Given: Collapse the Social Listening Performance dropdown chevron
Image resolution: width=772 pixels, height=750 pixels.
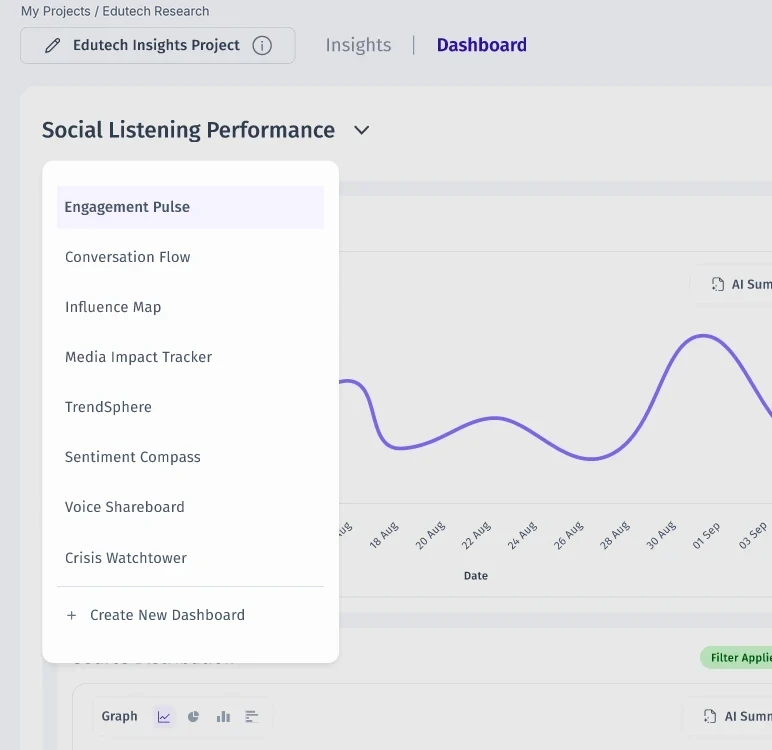Looking at the screenshot, I should point(361,130).
